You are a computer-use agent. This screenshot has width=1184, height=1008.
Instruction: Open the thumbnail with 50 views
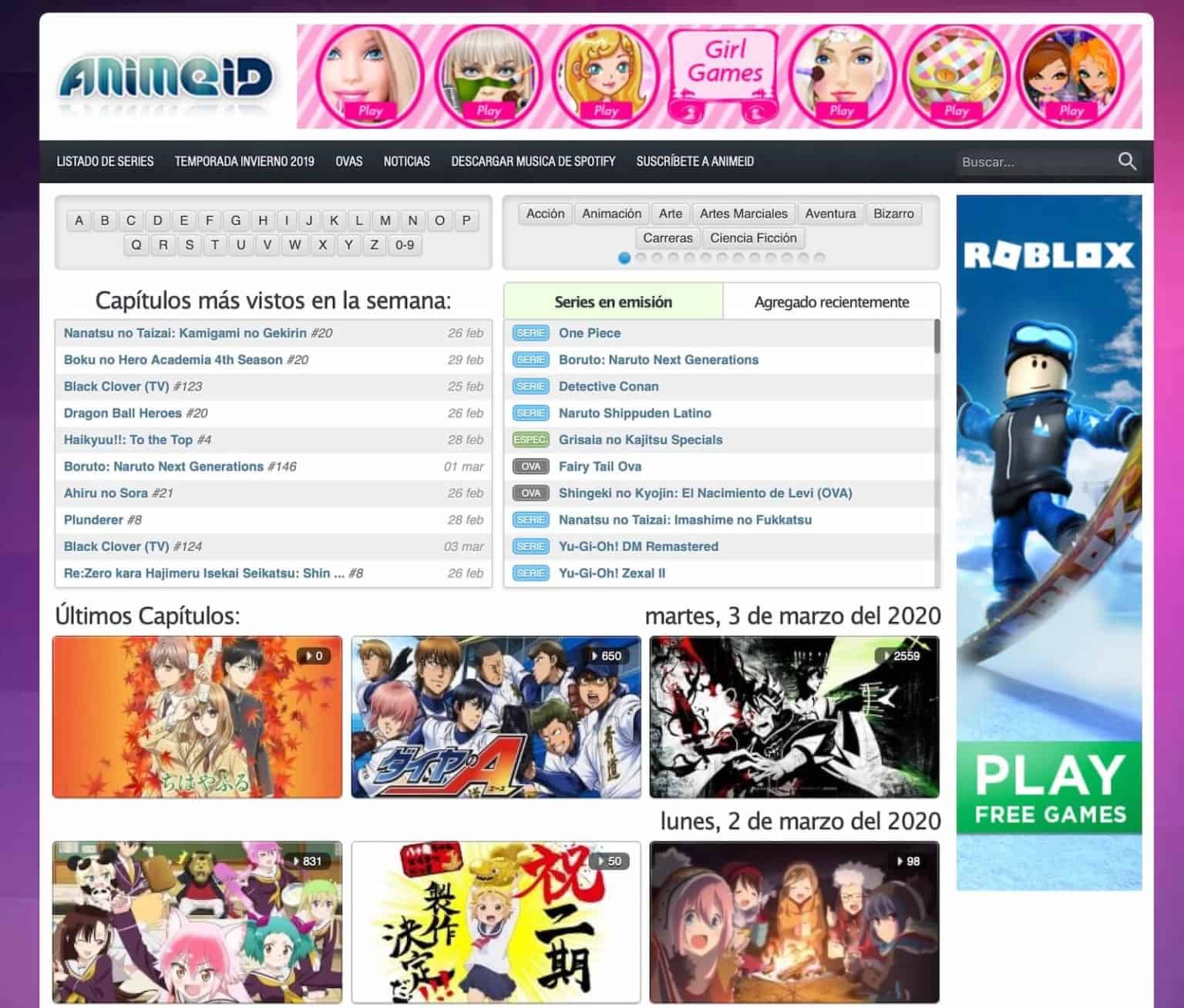[496, 922]
